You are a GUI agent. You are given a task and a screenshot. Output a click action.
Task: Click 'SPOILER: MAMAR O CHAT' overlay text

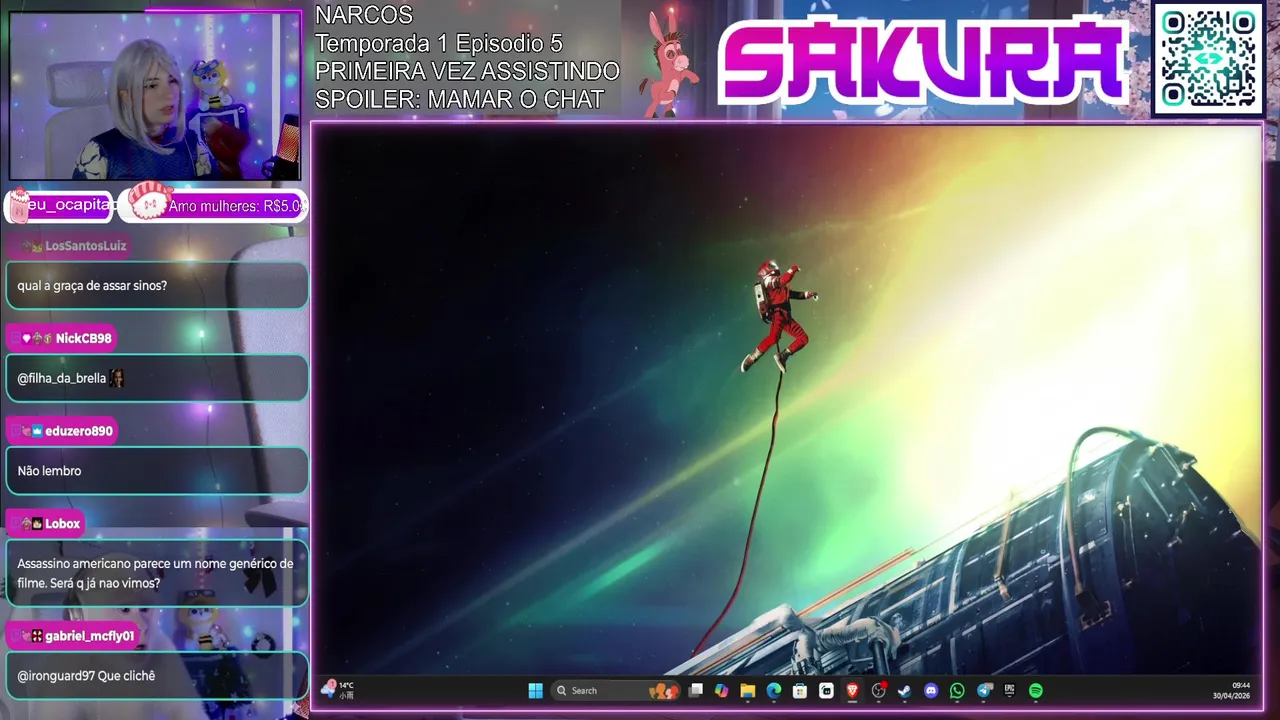pos(460,100)
